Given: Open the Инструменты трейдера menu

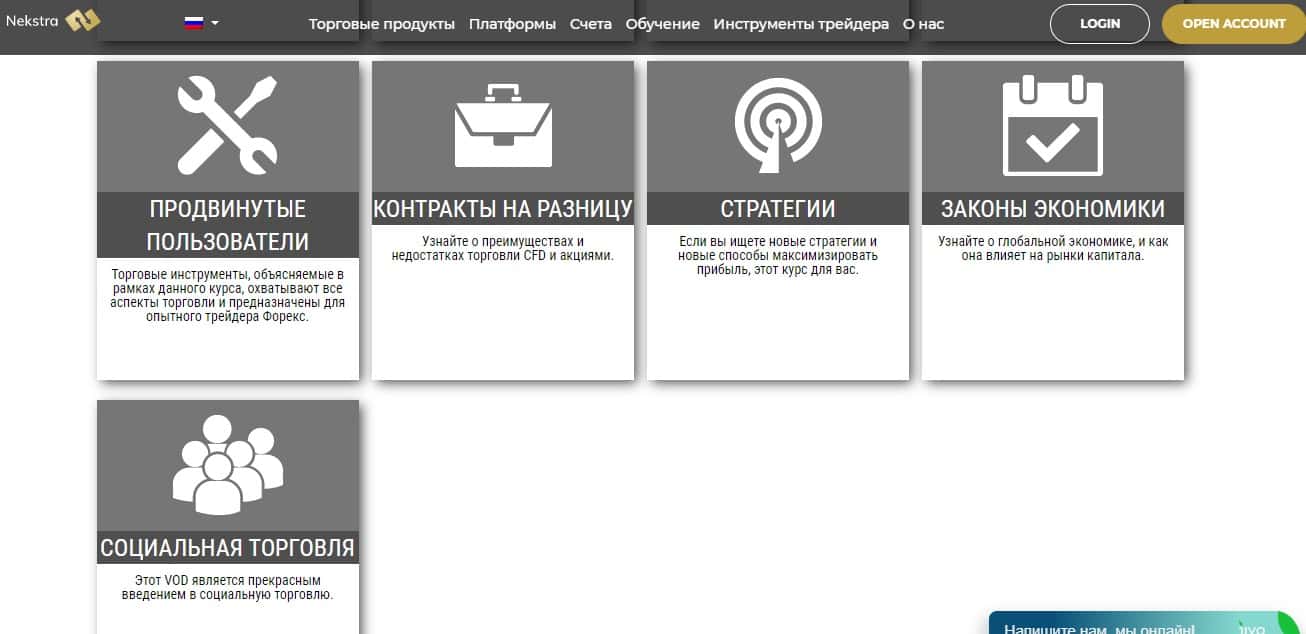Looking at the screenshot, I should click(801, 24).
